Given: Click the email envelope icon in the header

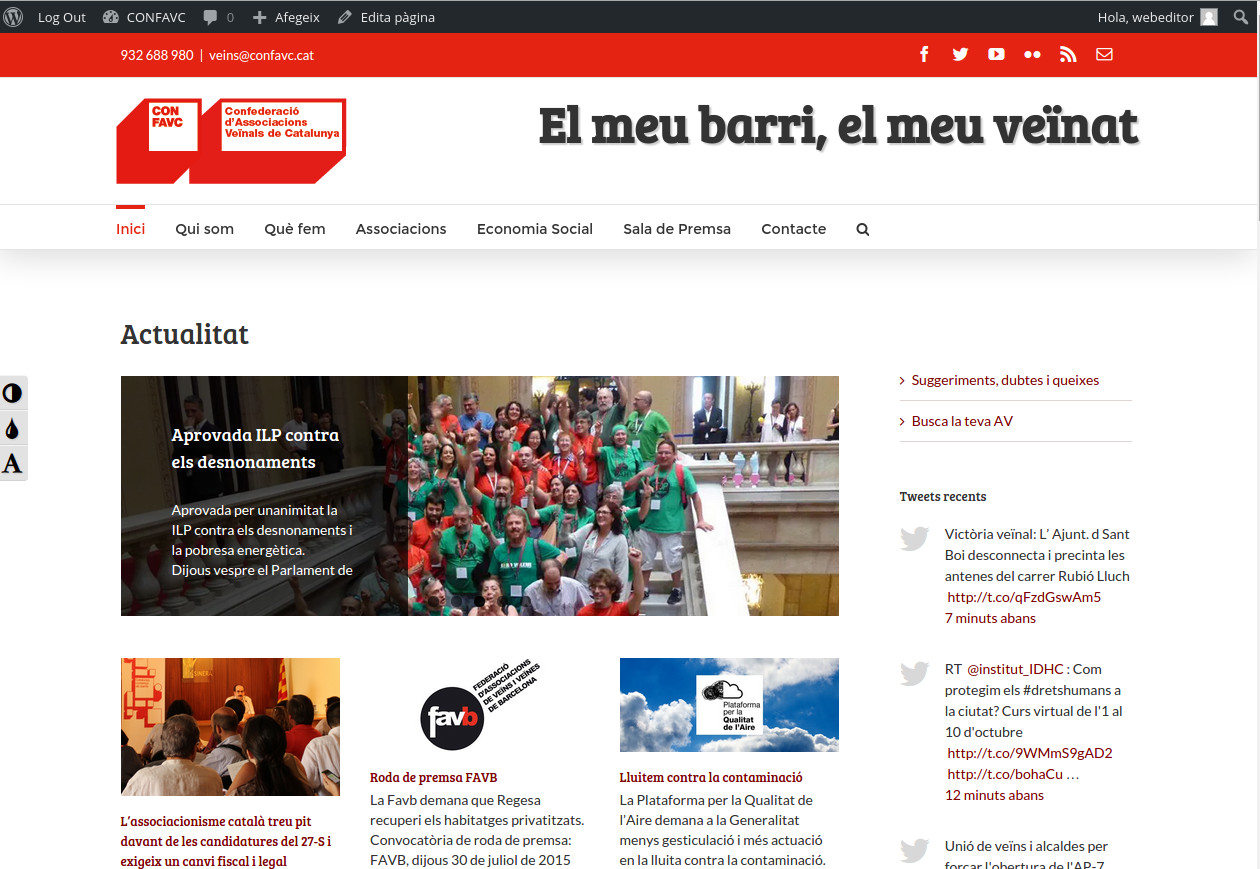Looking at the screenshot, I should (1104, 55).
